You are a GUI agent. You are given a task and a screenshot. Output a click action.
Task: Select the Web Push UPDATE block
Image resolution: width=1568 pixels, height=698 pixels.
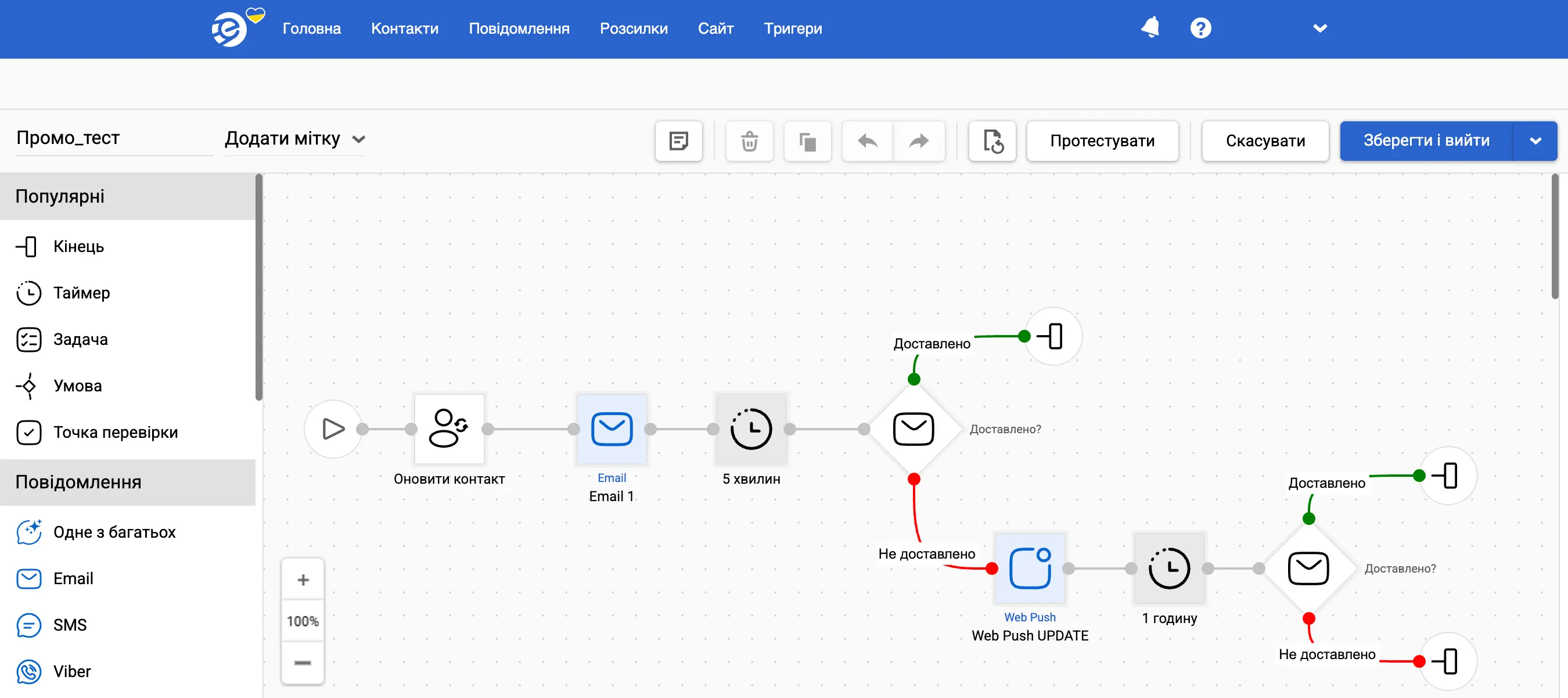(x=1030, y=569)
